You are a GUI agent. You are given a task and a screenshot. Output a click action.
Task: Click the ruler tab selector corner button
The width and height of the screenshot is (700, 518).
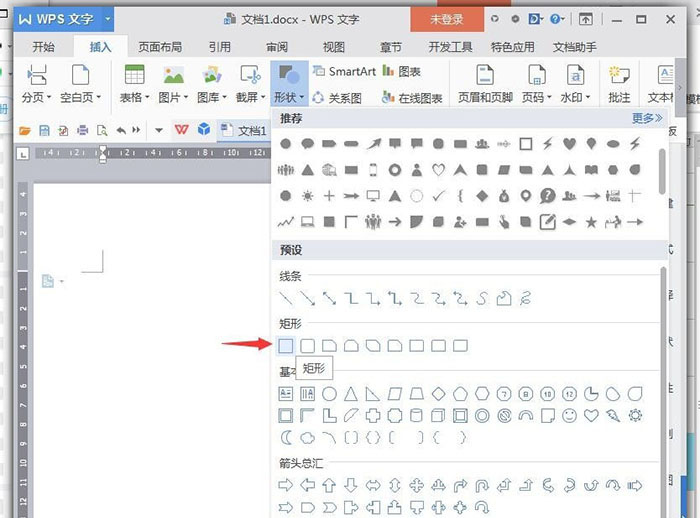click(x=22, y=154)
